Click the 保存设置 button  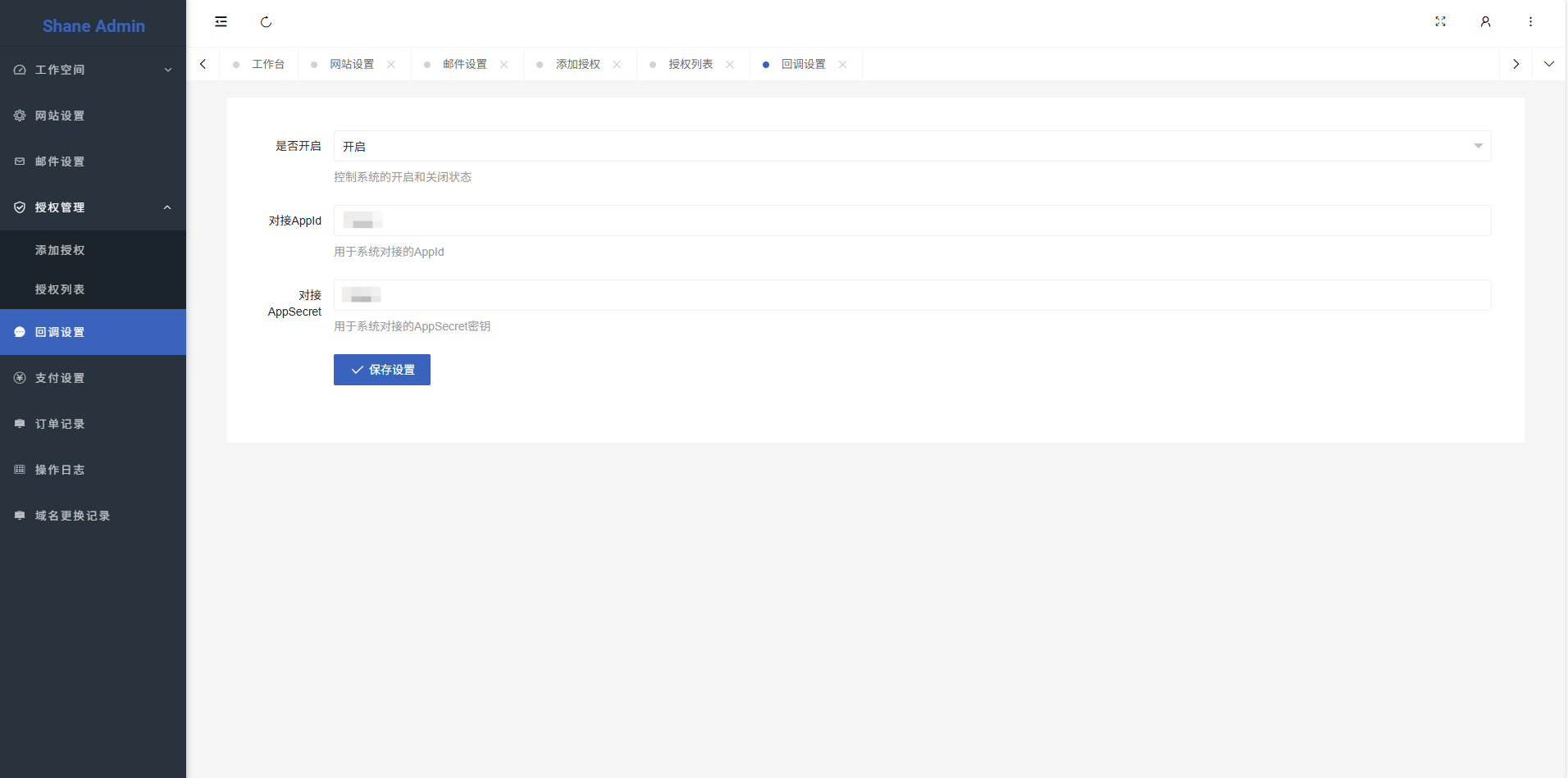[x=381, y=370]
